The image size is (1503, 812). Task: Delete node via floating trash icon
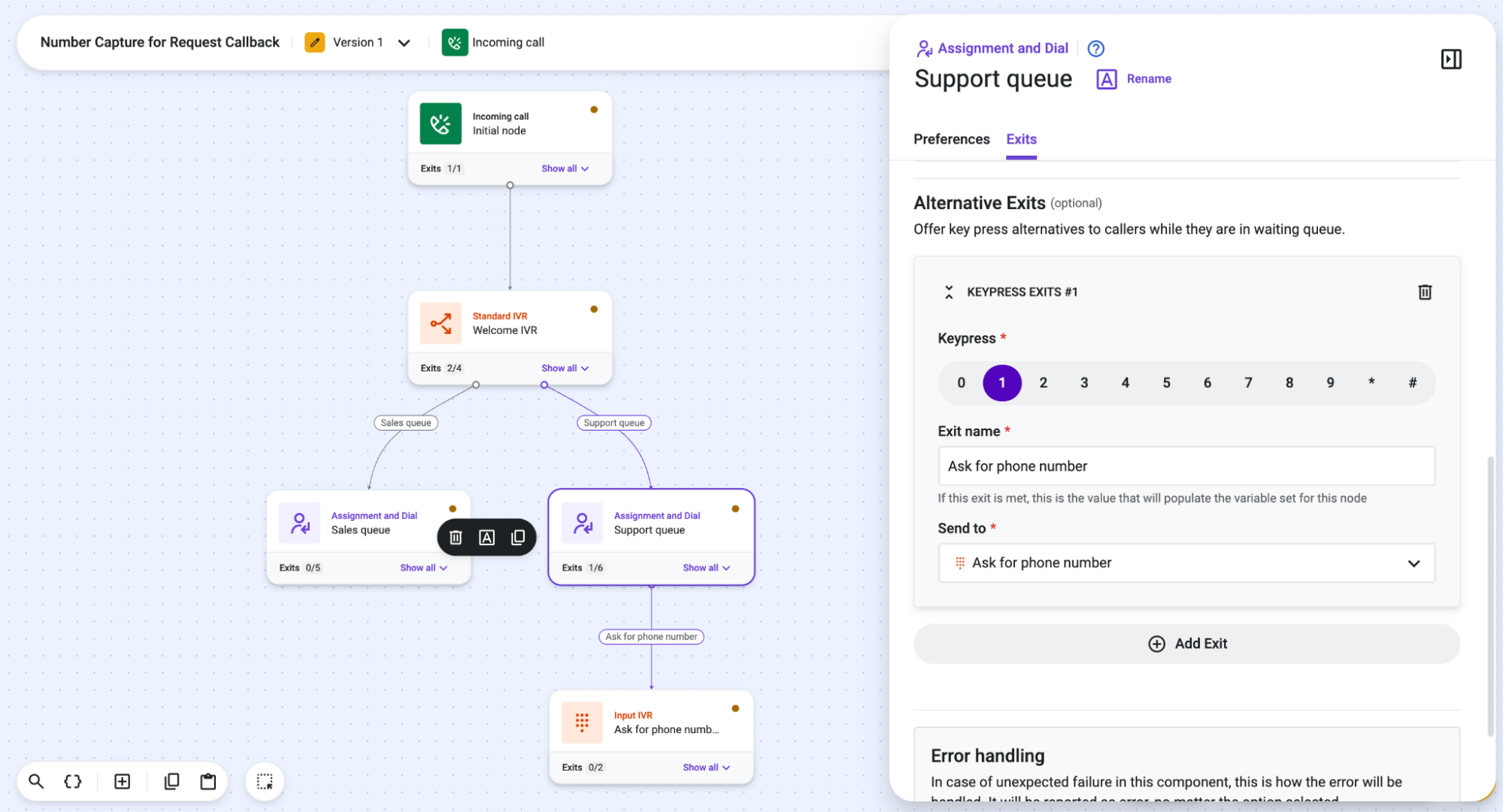(x=456, y=537)
